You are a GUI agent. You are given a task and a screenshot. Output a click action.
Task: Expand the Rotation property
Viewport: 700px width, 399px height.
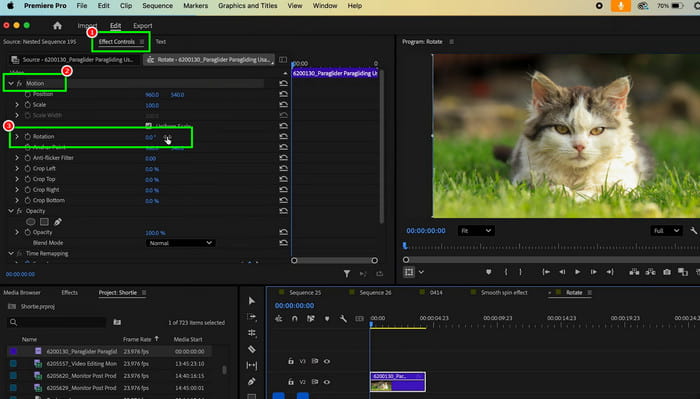[17, 137]
